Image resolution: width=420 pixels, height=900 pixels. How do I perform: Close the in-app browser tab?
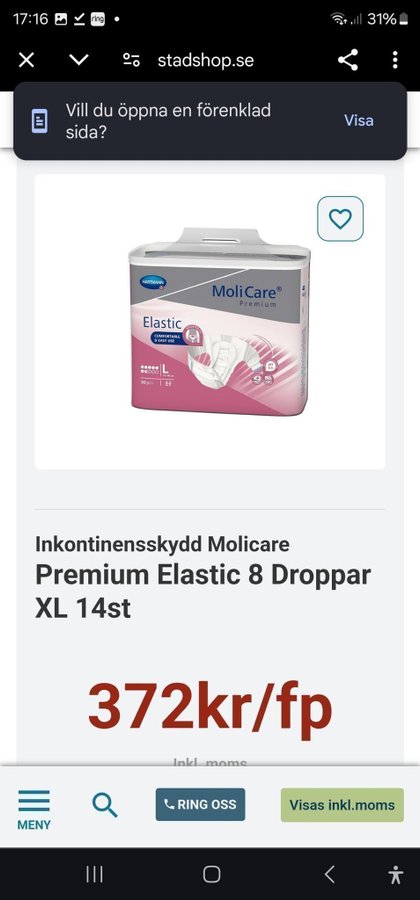click(x=26, y=60)
